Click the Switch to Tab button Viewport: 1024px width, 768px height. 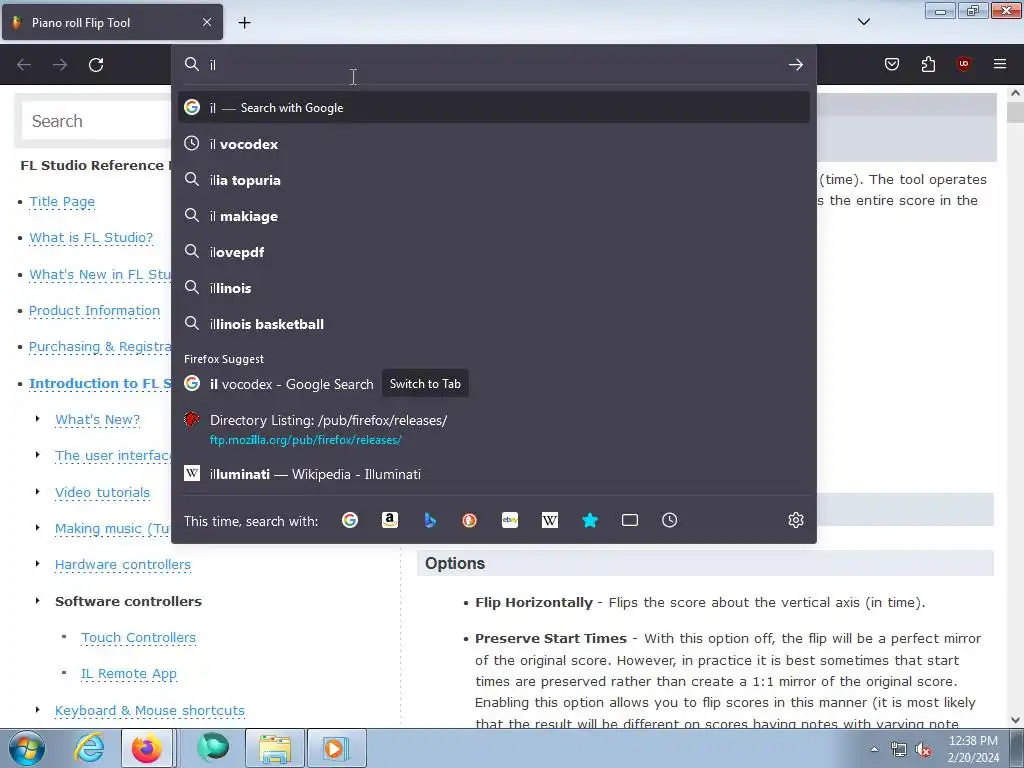tap(425, 383)
